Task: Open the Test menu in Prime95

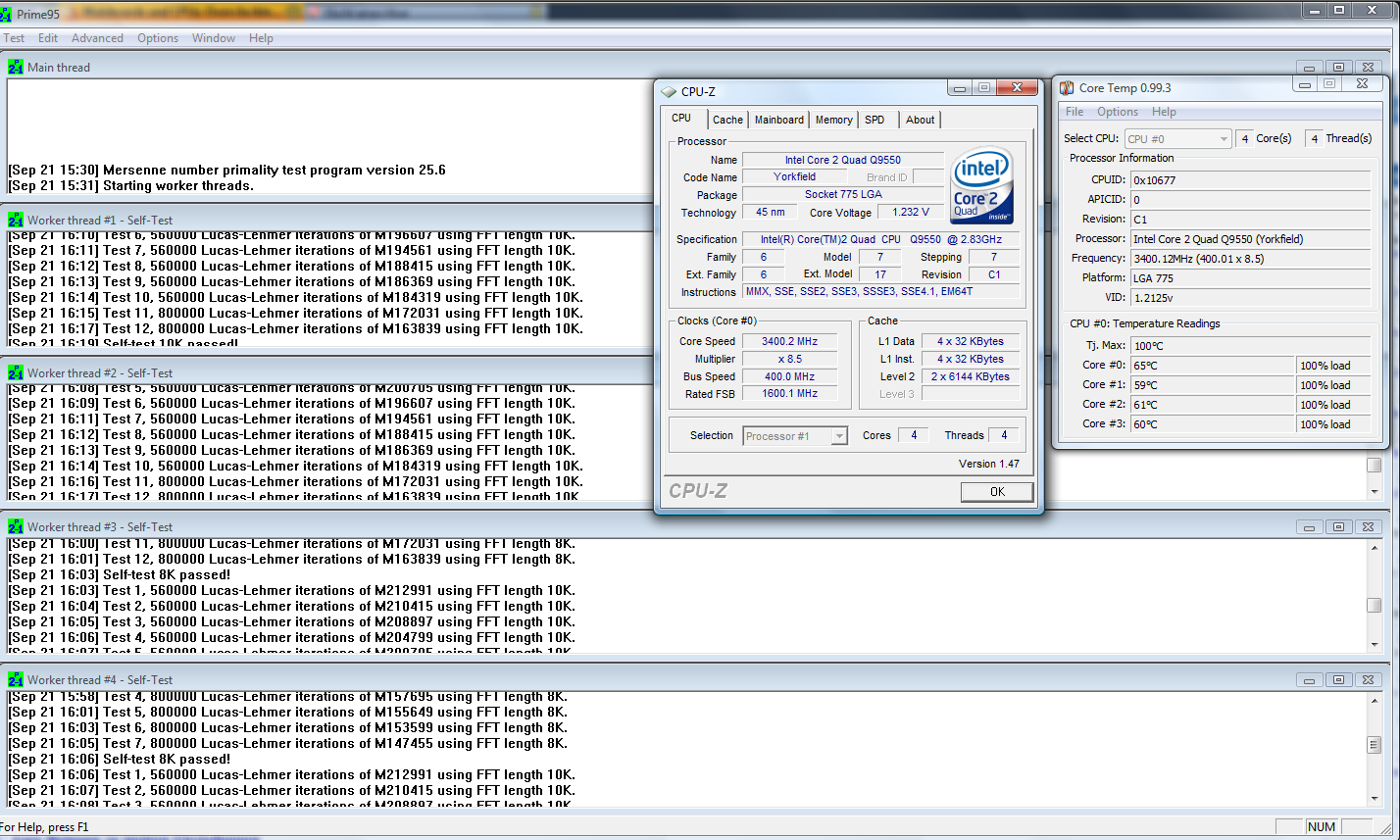Action: coord(14,38)
